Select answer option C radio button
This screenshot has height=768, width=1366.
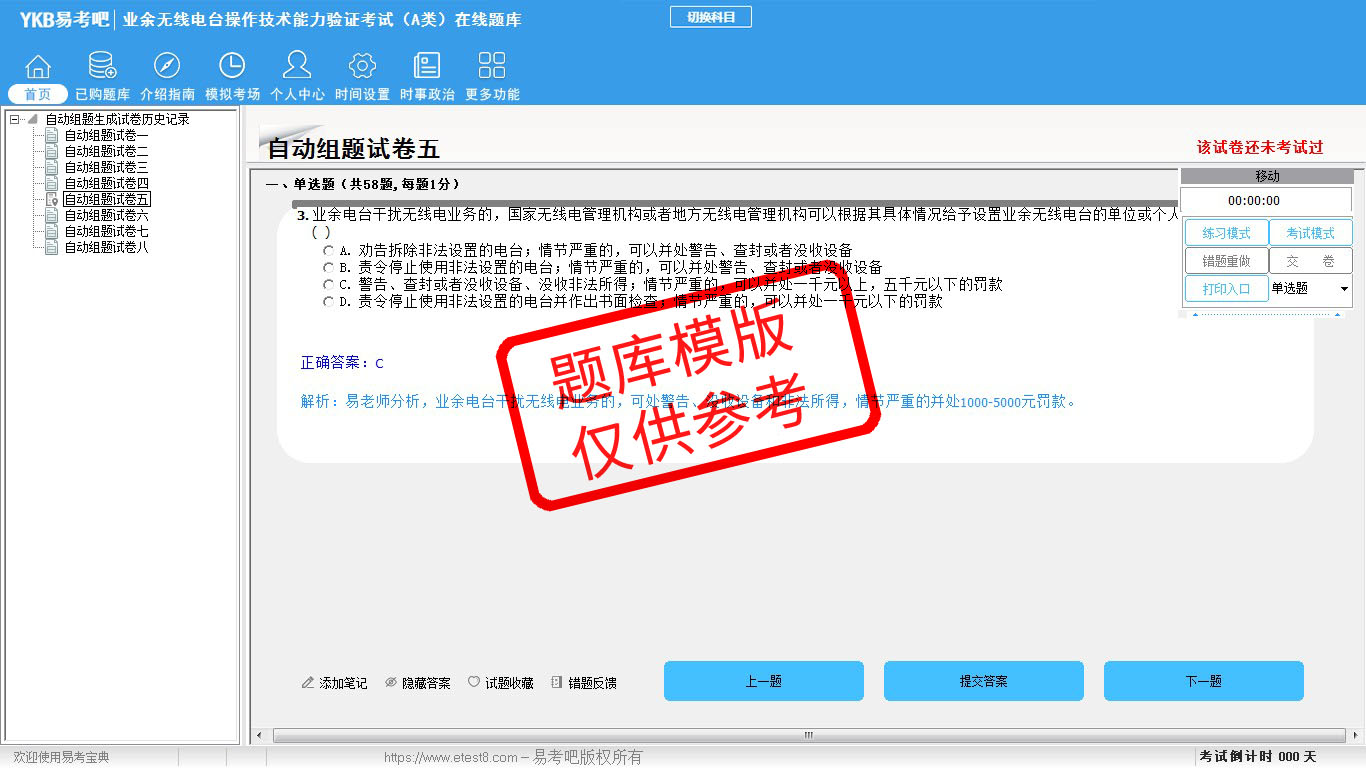(328, 285)
